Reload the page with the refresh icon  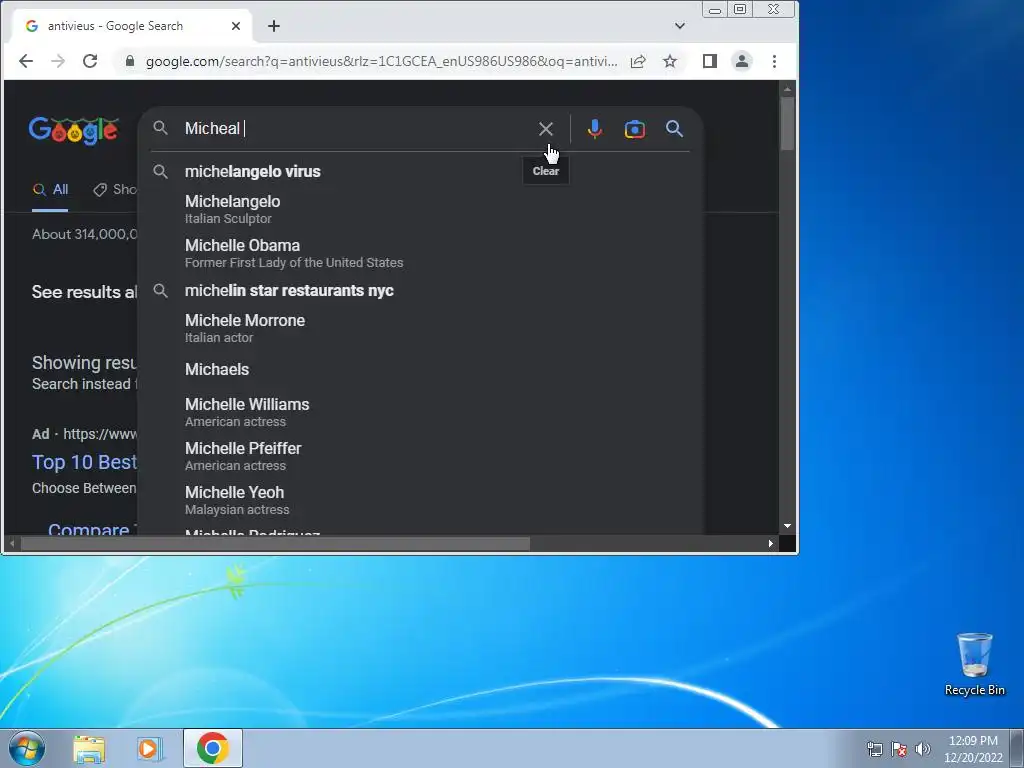[90, 61]
